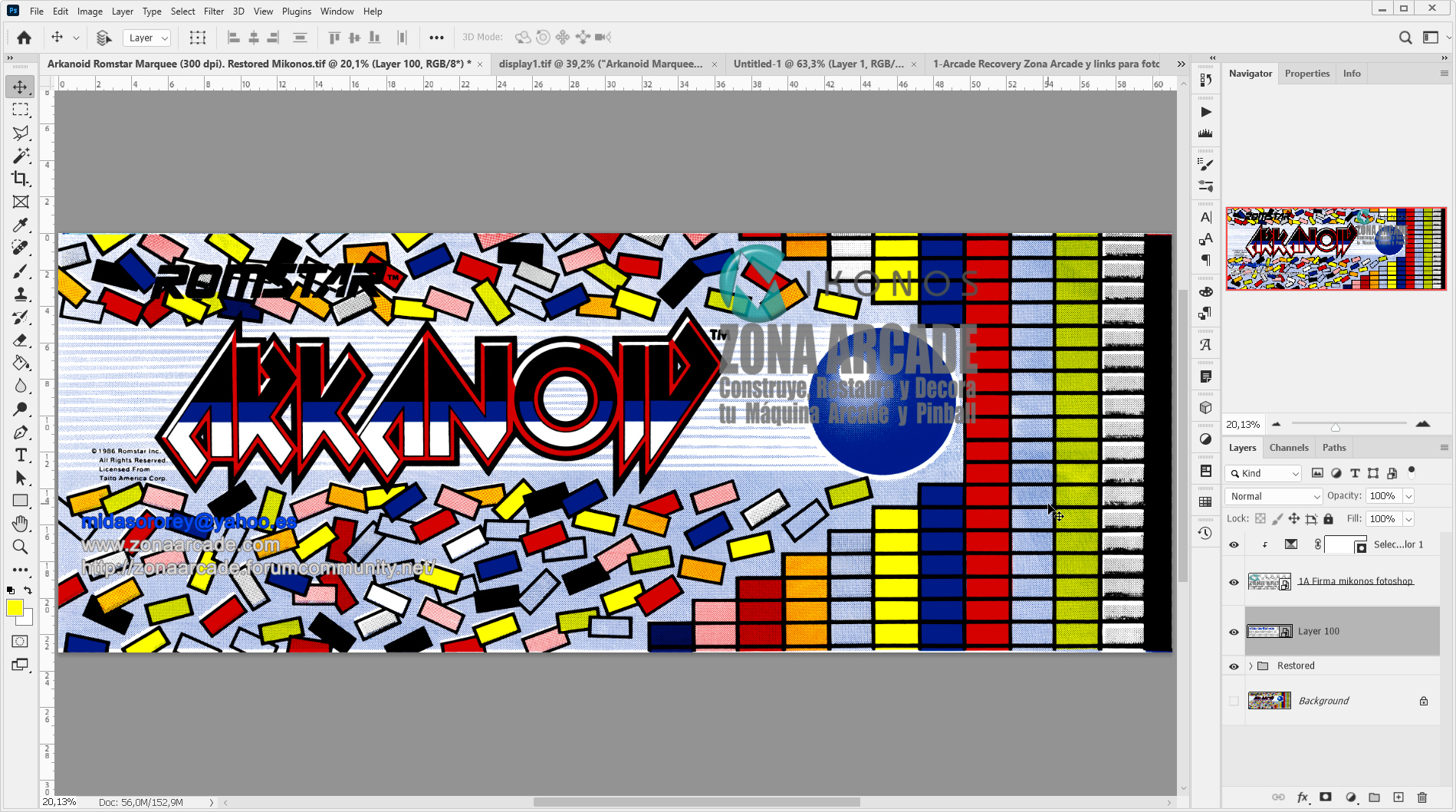Screen dimensions: 1456x812
Task: Select the Horizontal Type tool
Action: (21, 455)
